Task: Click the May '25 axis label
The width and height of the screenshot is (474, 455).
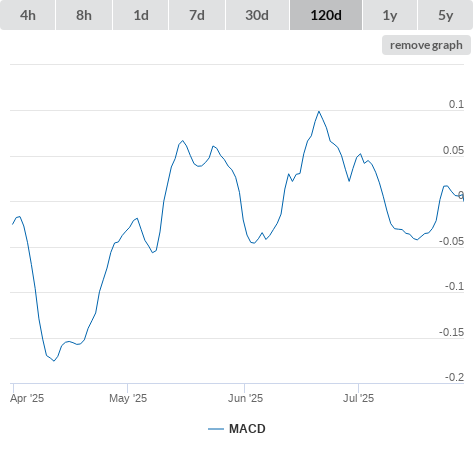Action: tap(128, 398)
